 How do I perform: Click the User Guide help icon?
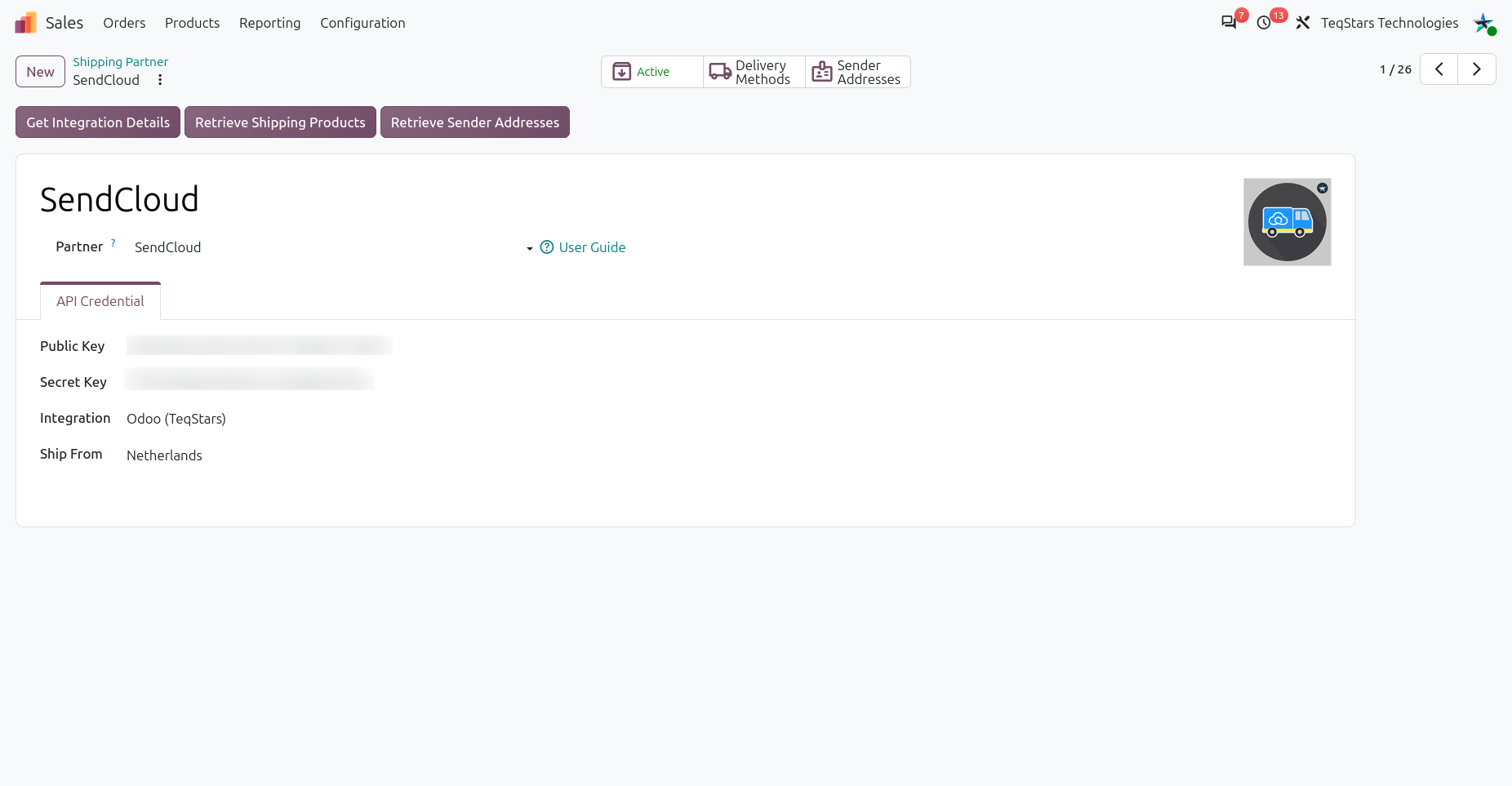(547, 247)
